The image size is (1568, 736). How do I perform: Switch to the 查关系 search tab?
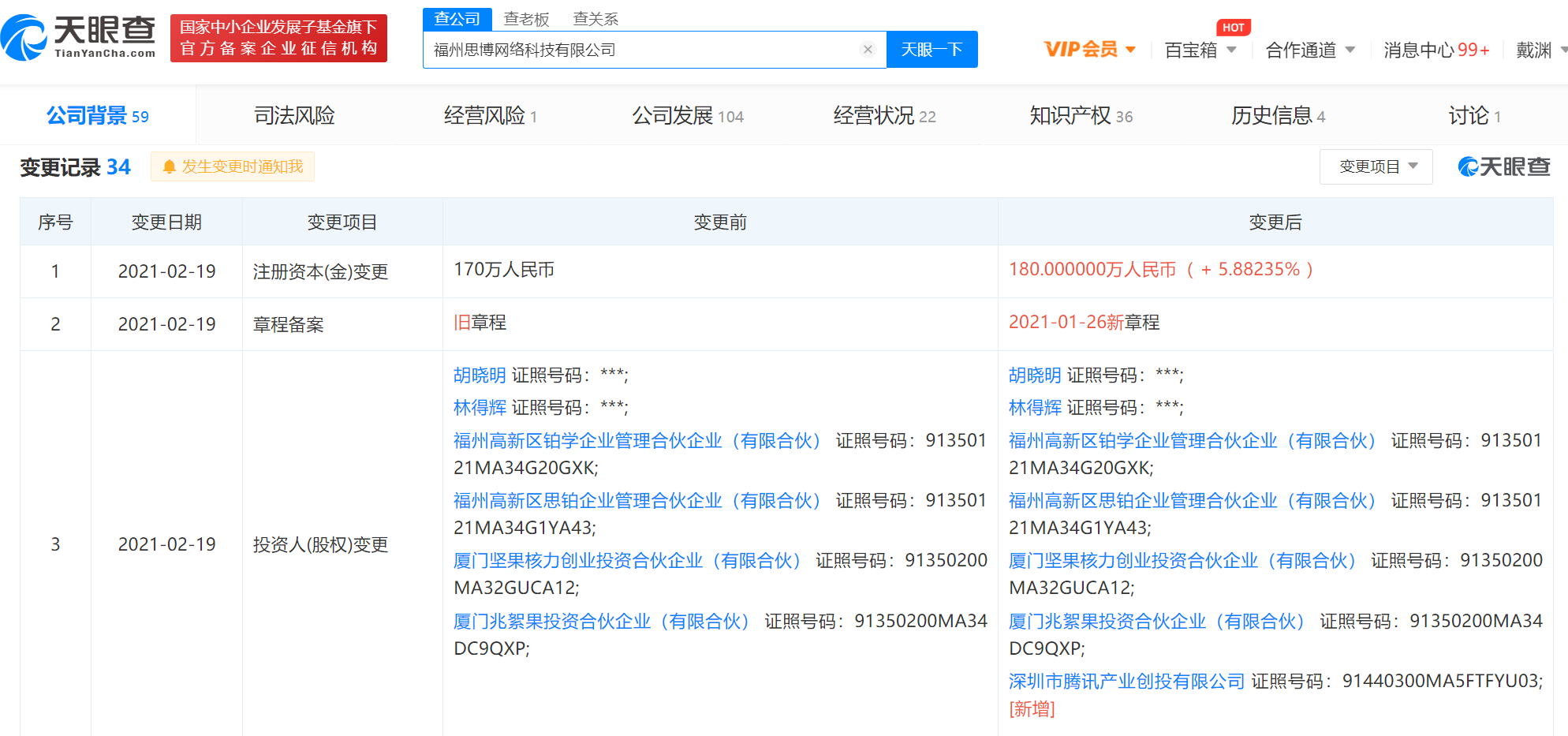[595, 18]
